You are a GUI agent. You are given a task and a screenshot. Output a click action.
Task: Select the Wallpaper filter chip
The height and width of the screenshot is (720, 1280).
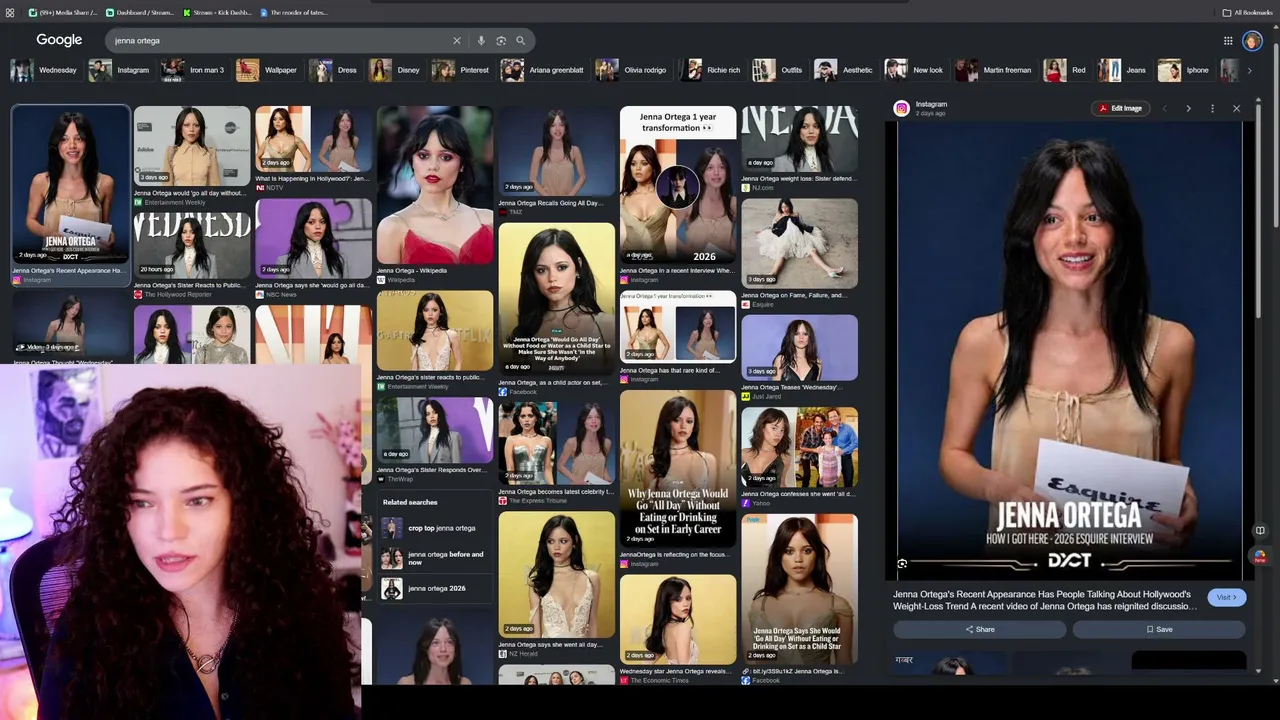point(268,70)
